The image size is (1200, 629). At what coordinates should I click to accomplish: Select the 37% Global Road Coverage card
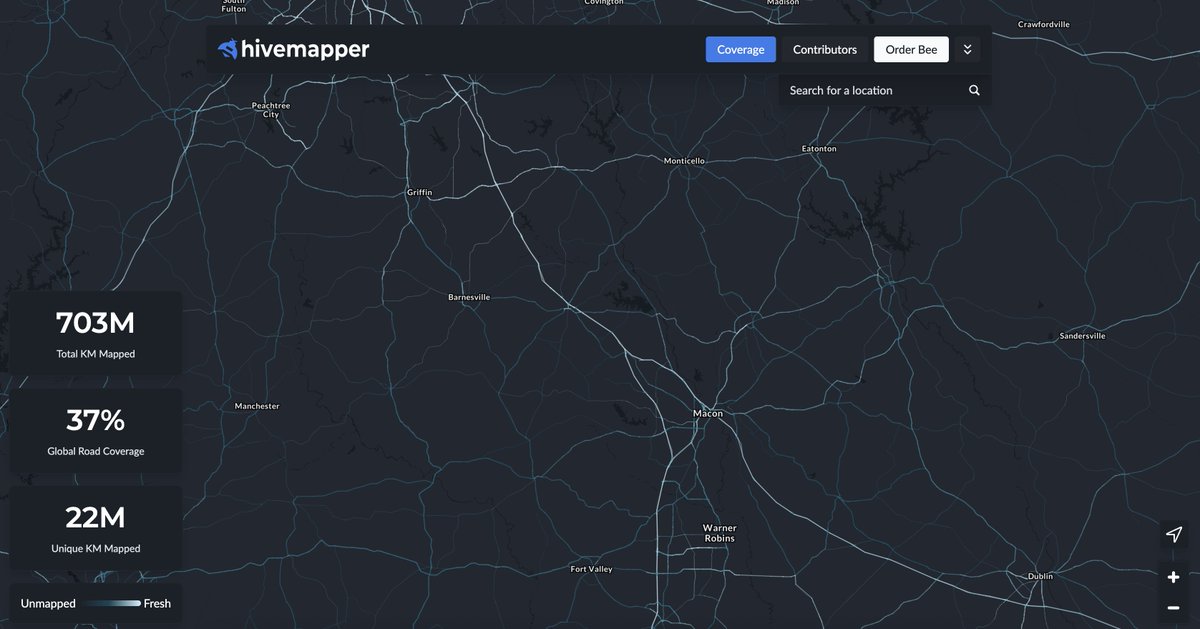click(96, 431)
